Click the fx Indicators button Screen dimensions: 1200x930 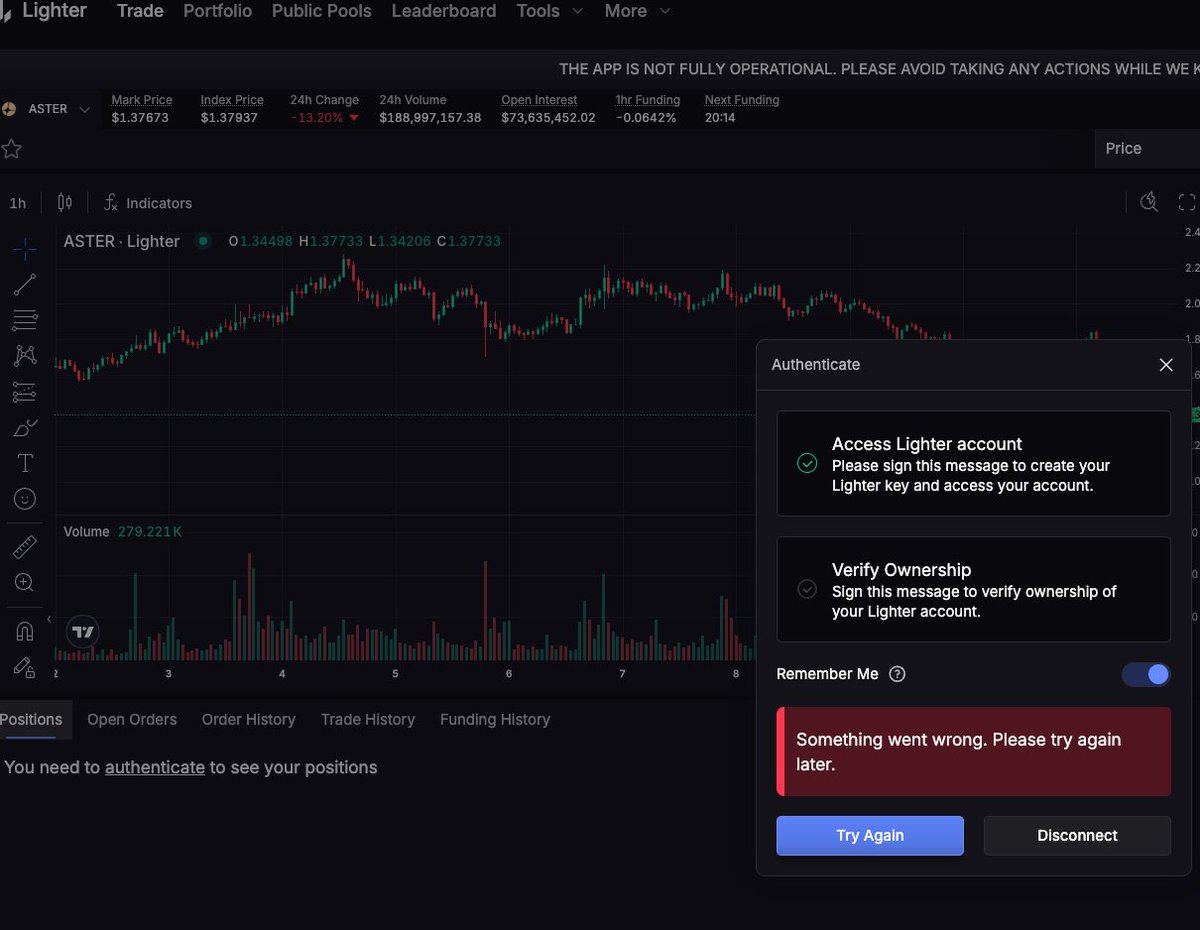pyautogui.click(x=148, y=203)
